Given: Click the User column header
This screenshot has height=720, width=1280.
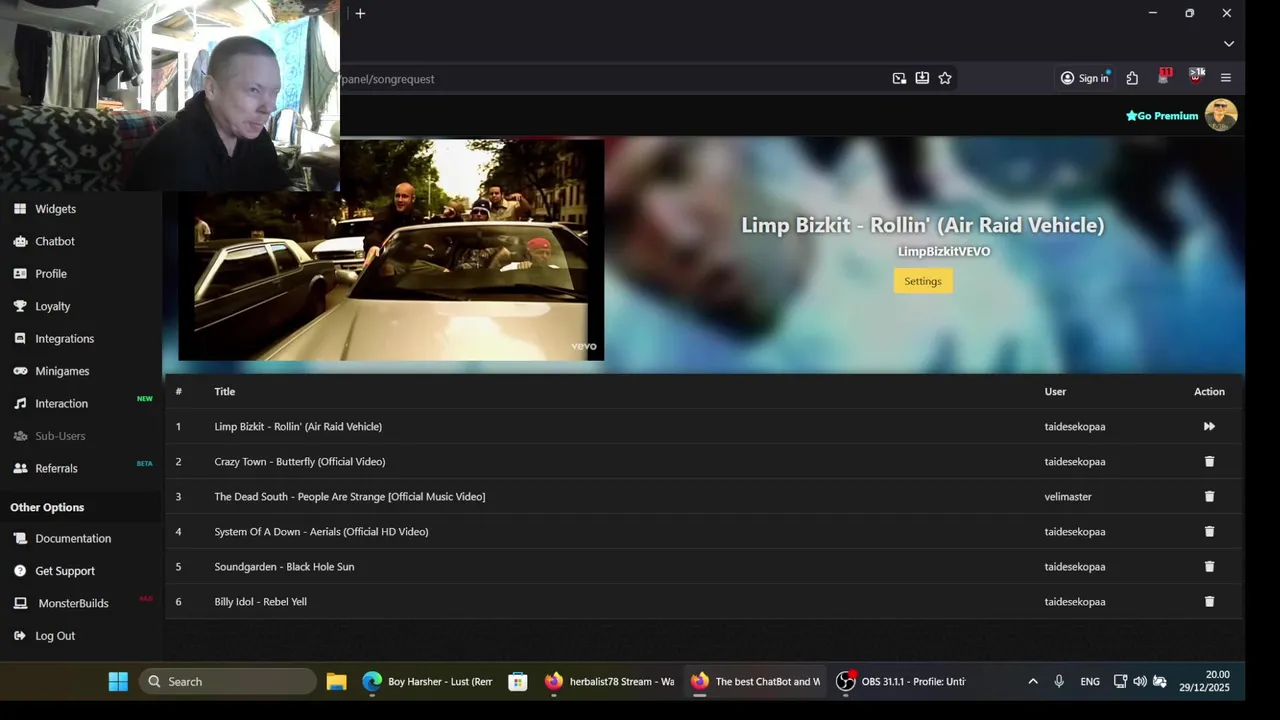Looking at the screenshot, I should point(1055,392).
